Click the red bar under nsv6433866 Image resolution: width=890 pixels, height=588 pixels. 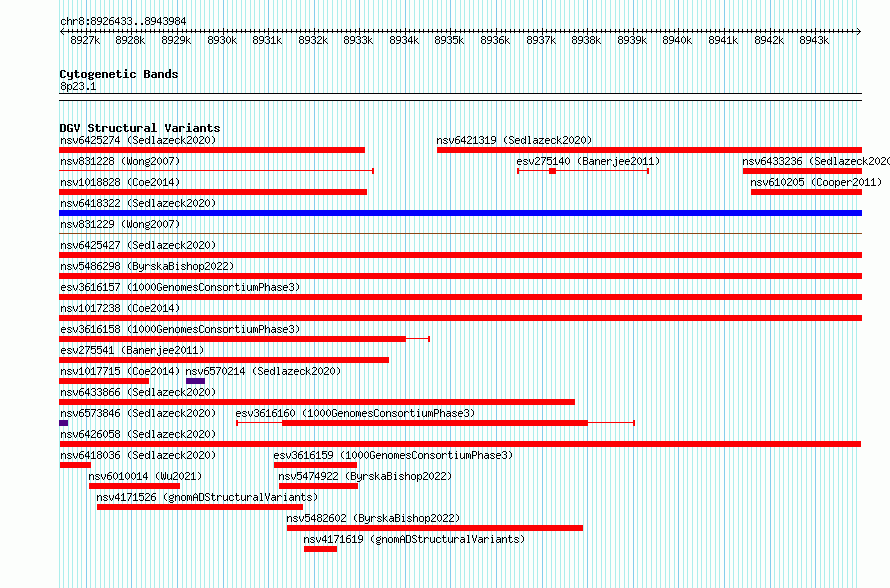(317, 402)
